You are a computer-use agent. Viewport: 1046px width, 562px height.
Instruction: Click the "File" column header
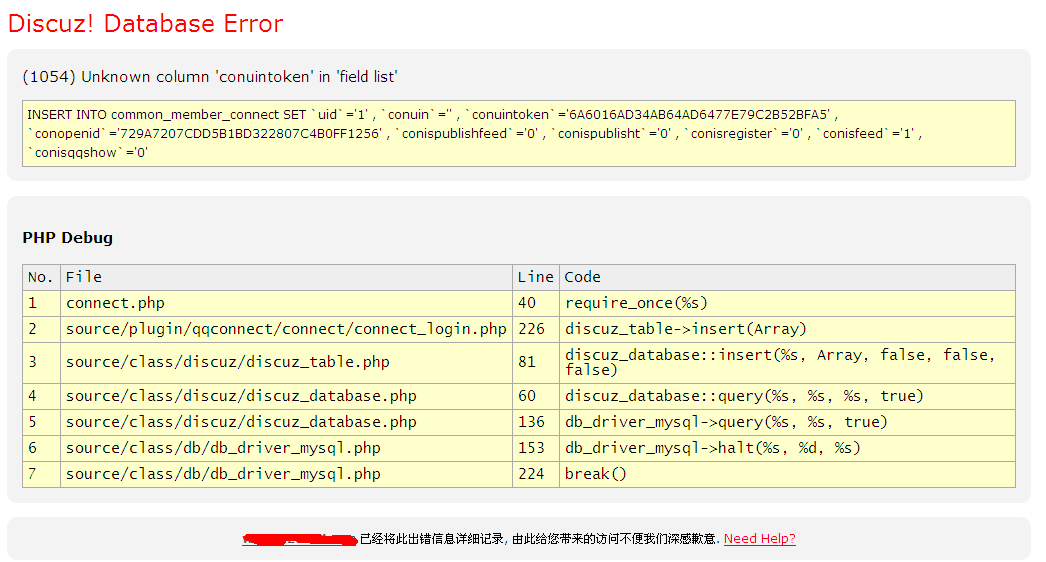click(84, 277)
